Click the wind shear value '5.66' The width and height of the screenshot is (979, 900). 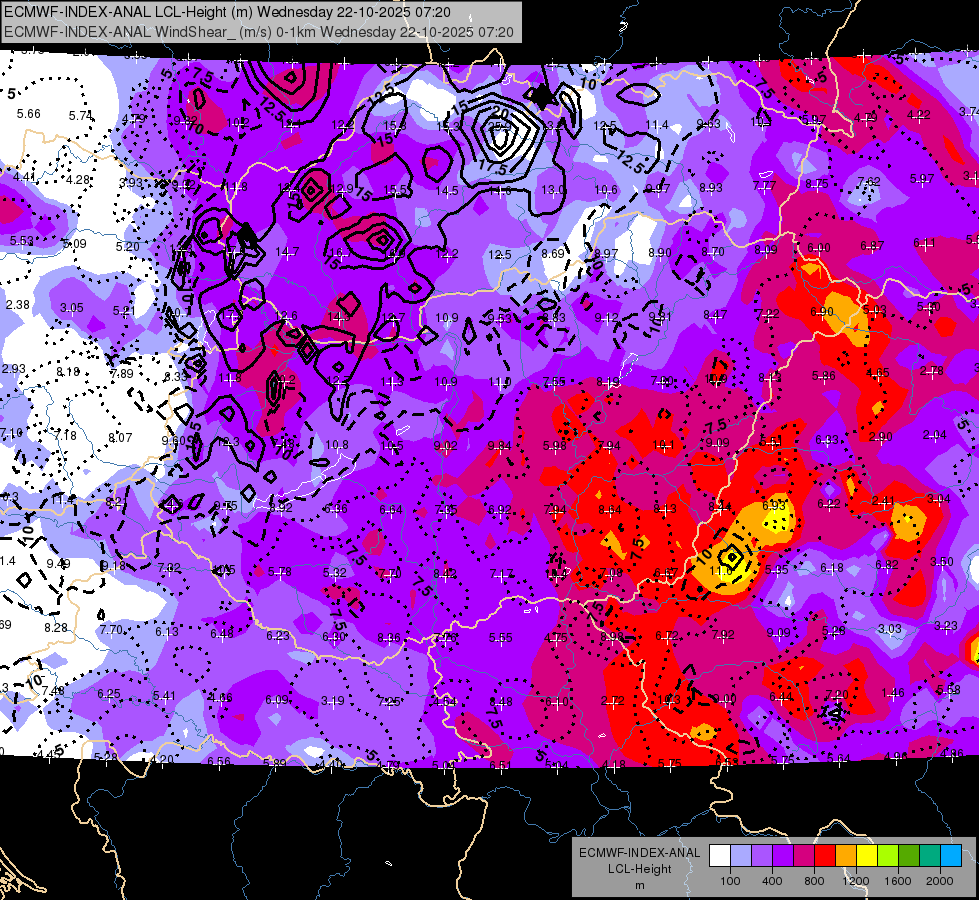pos(28,114)
